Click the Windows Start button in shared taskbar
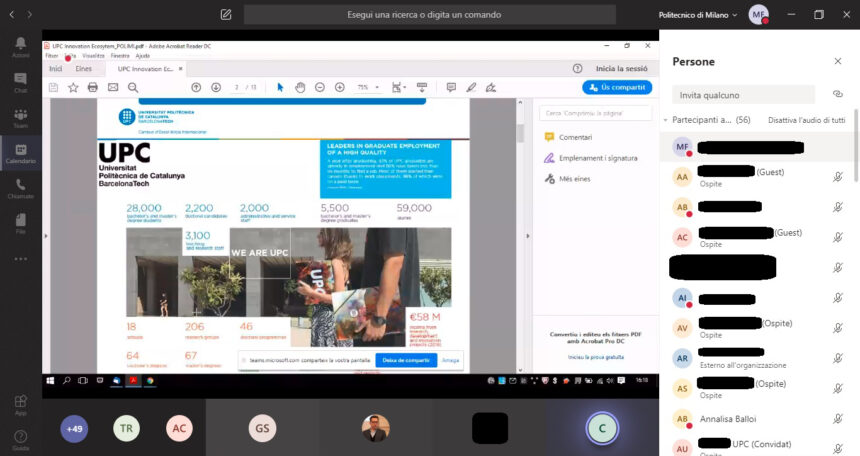The height and width of the screenshot is (456, 860). (x=50, y=380)
